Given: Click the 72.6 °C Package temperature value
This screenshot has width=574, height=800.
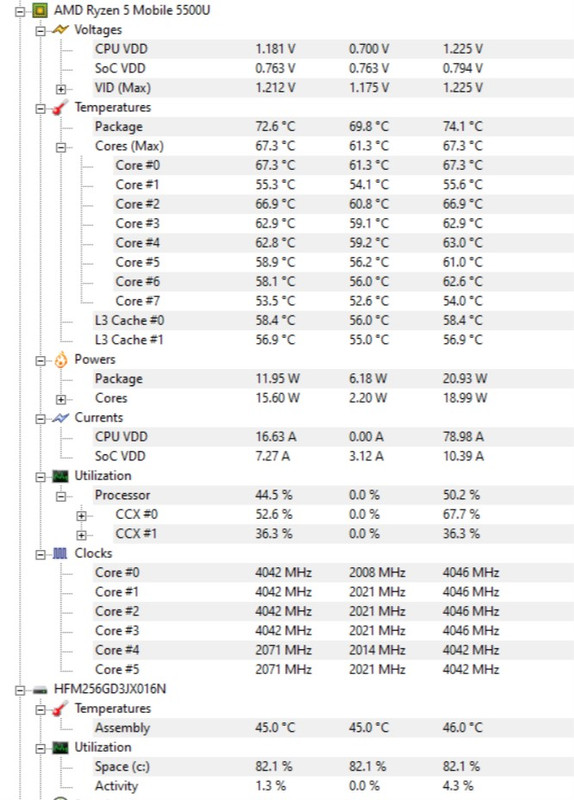Looking at the screenshot, I should tap(275, 127).
